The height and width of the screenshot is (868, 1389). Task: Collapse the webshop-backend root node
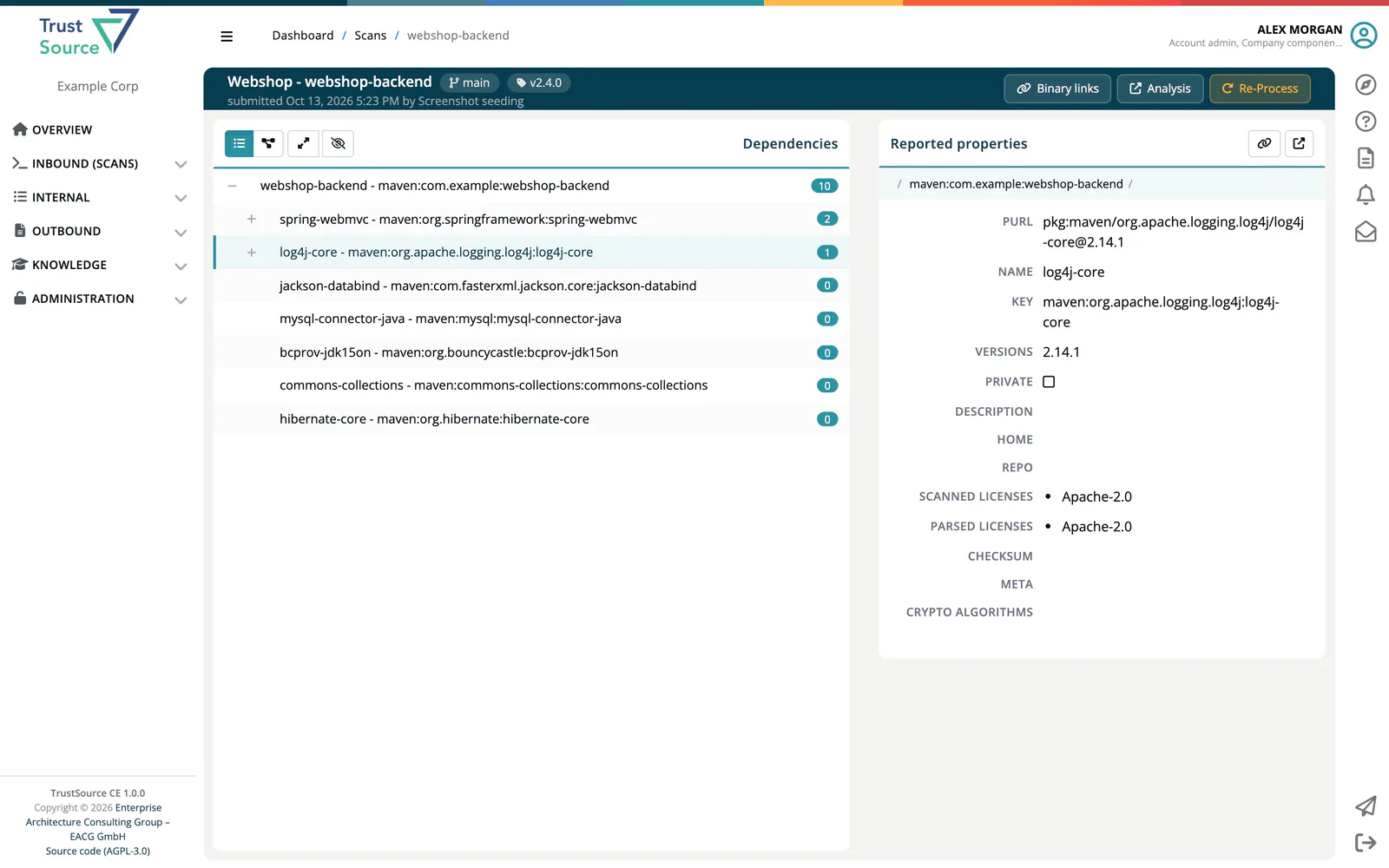232,186
